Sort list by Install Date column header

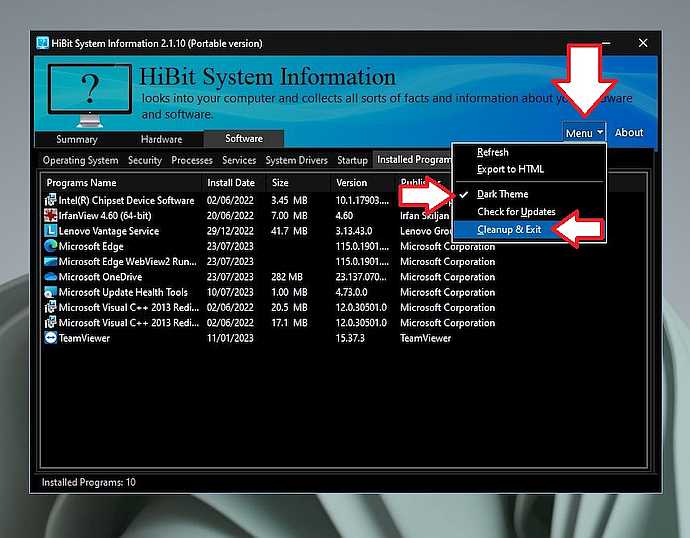click(x=230, y=183)
